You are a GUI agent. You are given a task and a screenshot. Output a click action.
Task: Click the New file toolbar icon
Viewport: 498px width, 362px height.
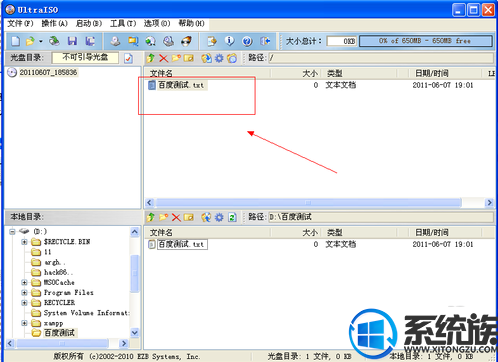click(x=16, y=41)
